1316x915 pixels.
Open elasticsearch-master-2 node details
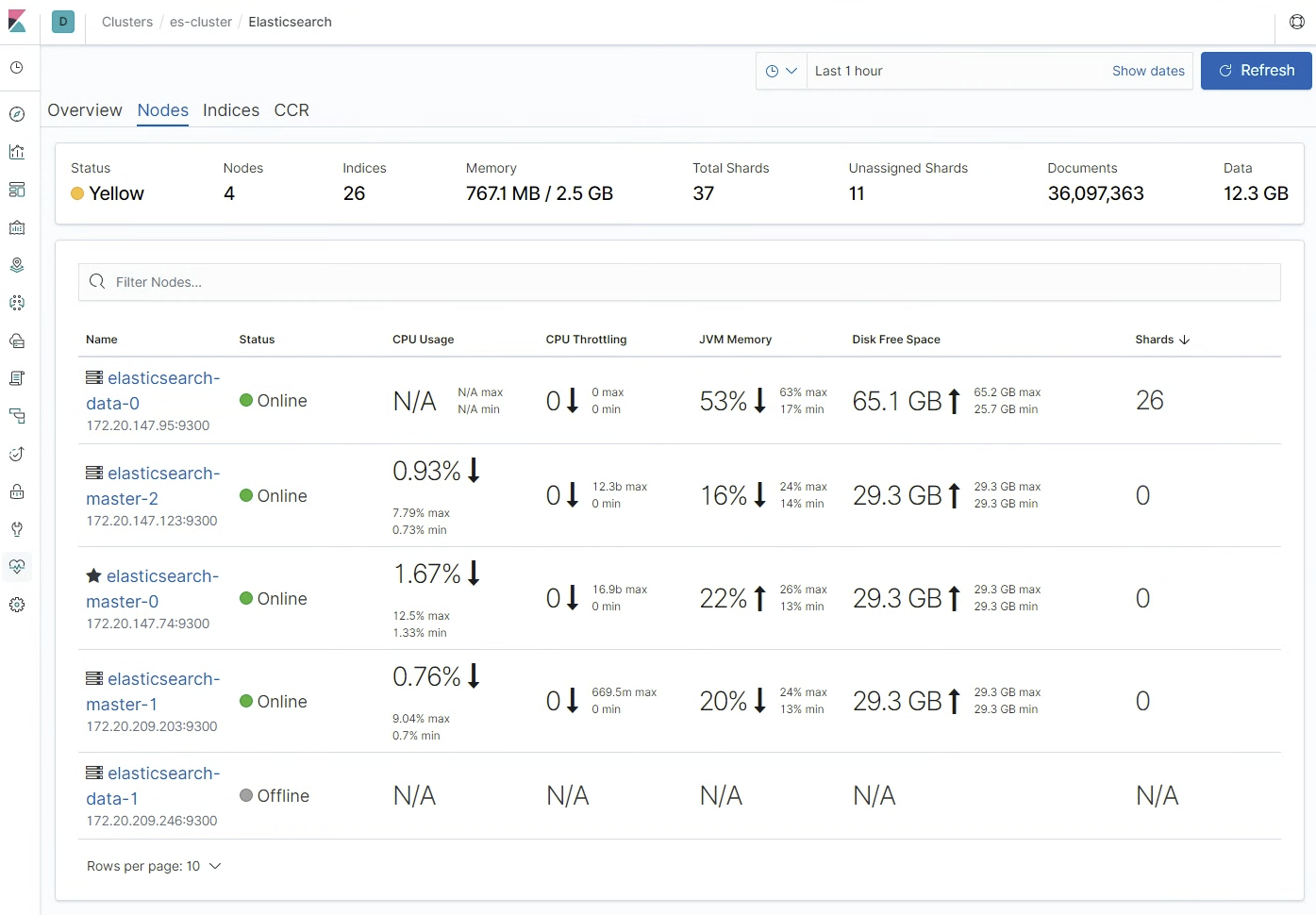(x=153, y=486)
